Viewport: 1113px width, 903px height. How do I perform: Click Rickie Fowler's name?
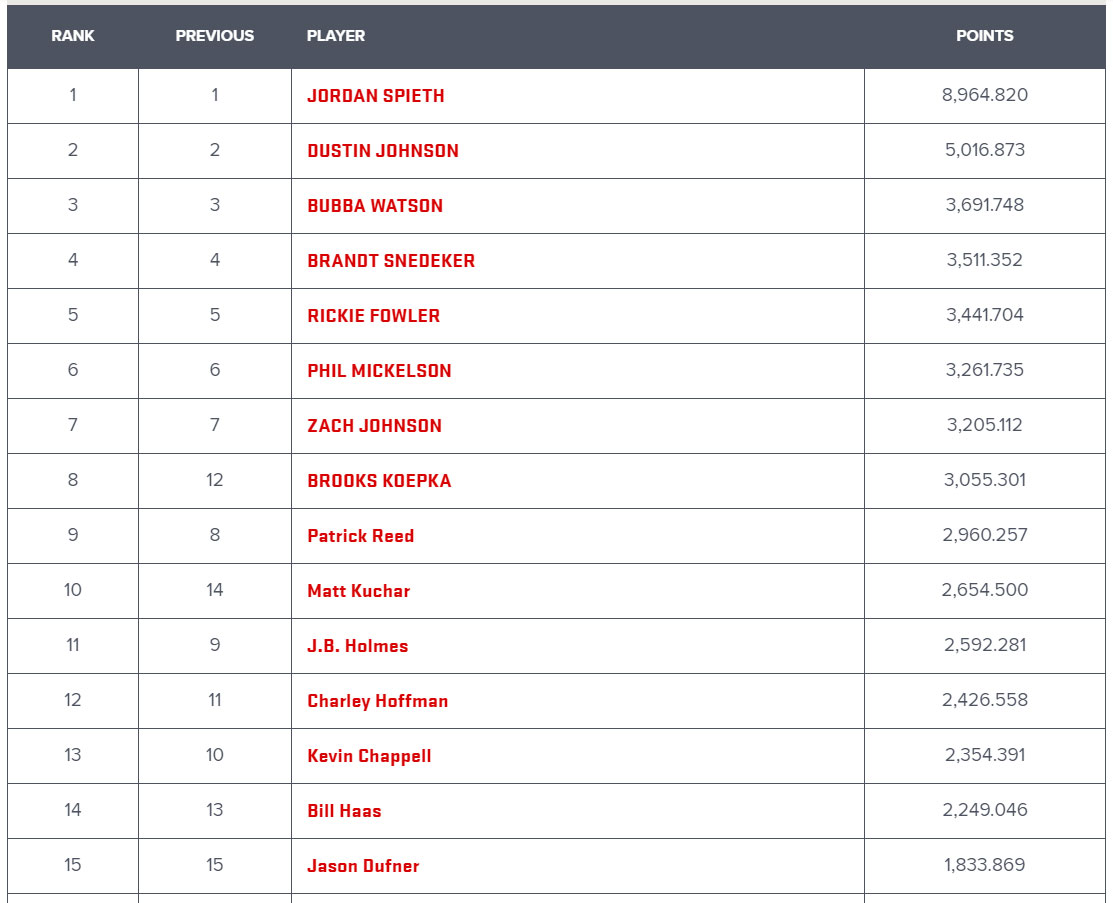coord(373,316)
